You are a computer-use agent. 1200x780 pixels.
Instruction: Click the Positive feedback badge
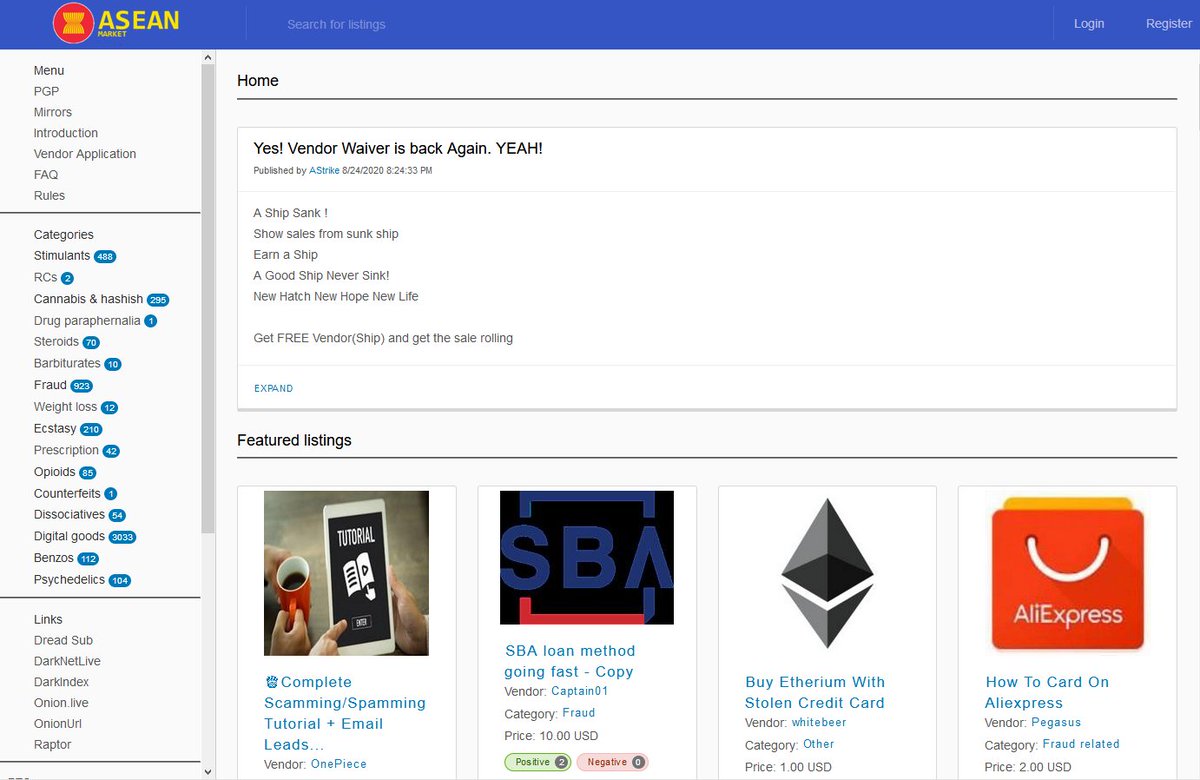pyautogui.click(x=538, y=762)
